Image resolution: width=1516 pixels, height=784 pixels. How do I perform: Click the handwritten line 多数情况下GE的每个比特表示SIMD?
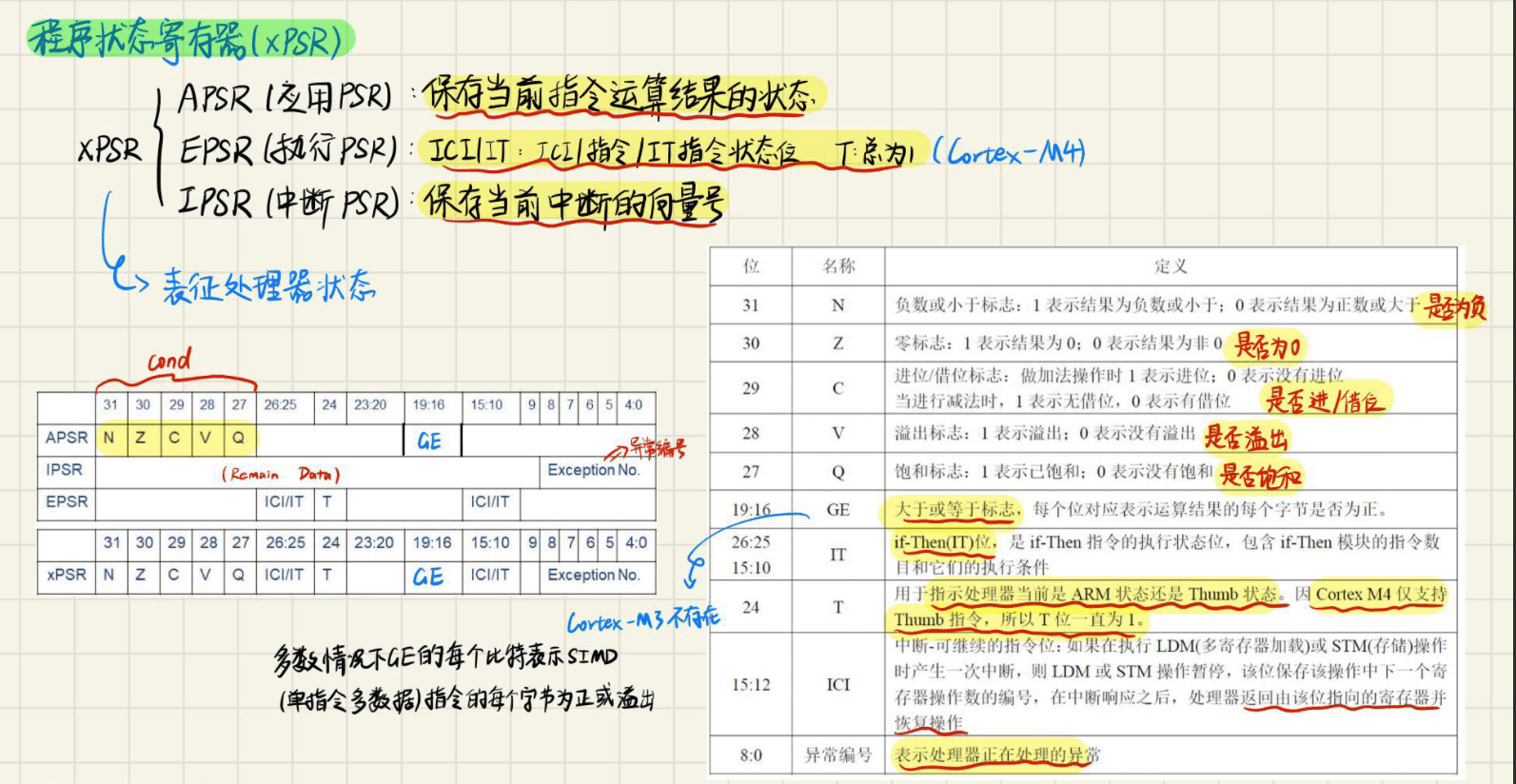[445, 657]
